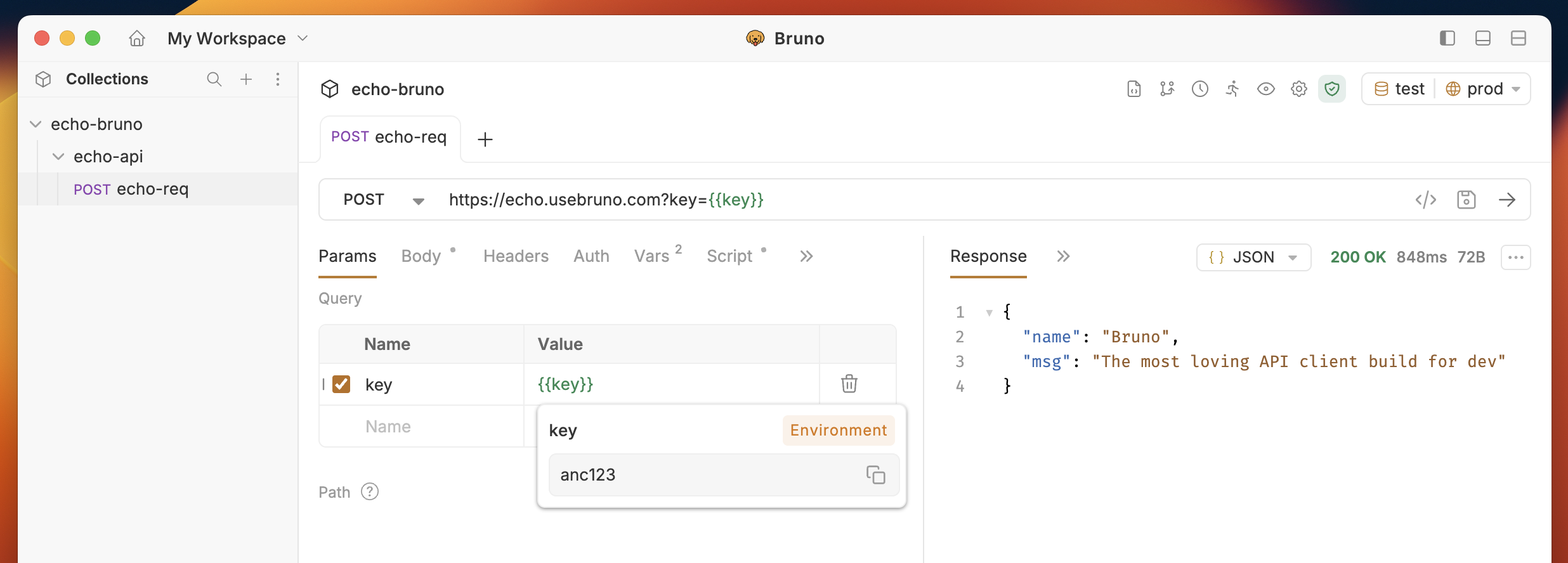Uncheck the key parameter checkbox
The width and height of the screenshot is (1568, 563).
tap(341, 384)
